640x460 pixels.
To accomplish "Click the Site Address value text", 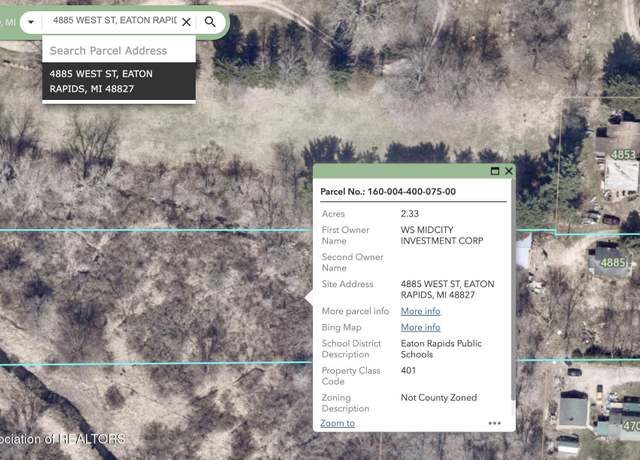I will [x=447, y=289].
